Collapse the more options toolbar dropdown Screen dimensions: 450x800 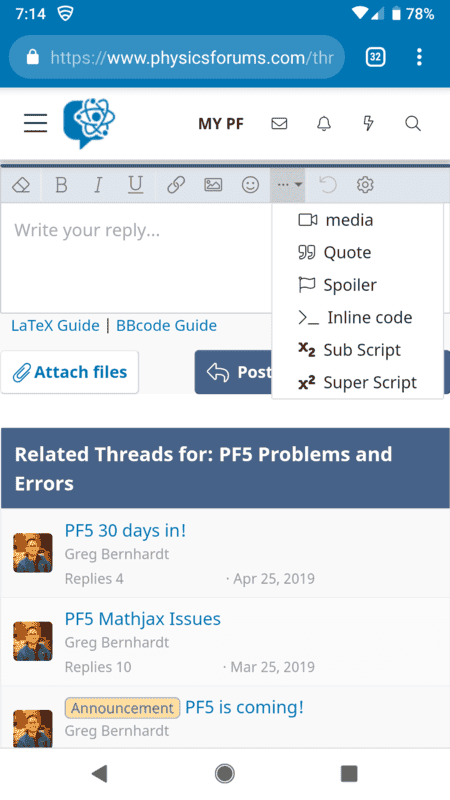pos(288,185)
